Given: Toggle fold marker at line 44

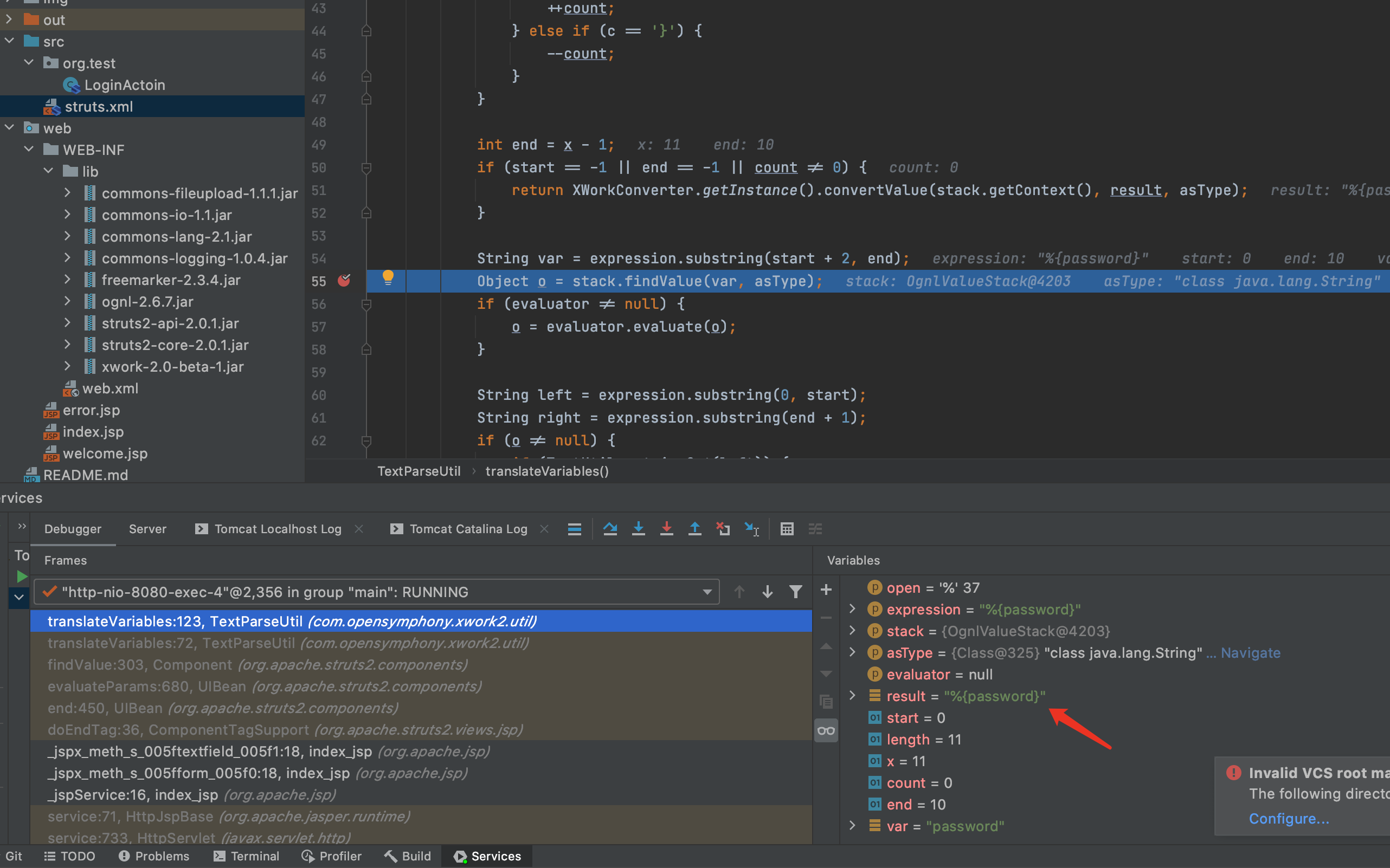Looking at the screenshot, I should tap(366, 31).
